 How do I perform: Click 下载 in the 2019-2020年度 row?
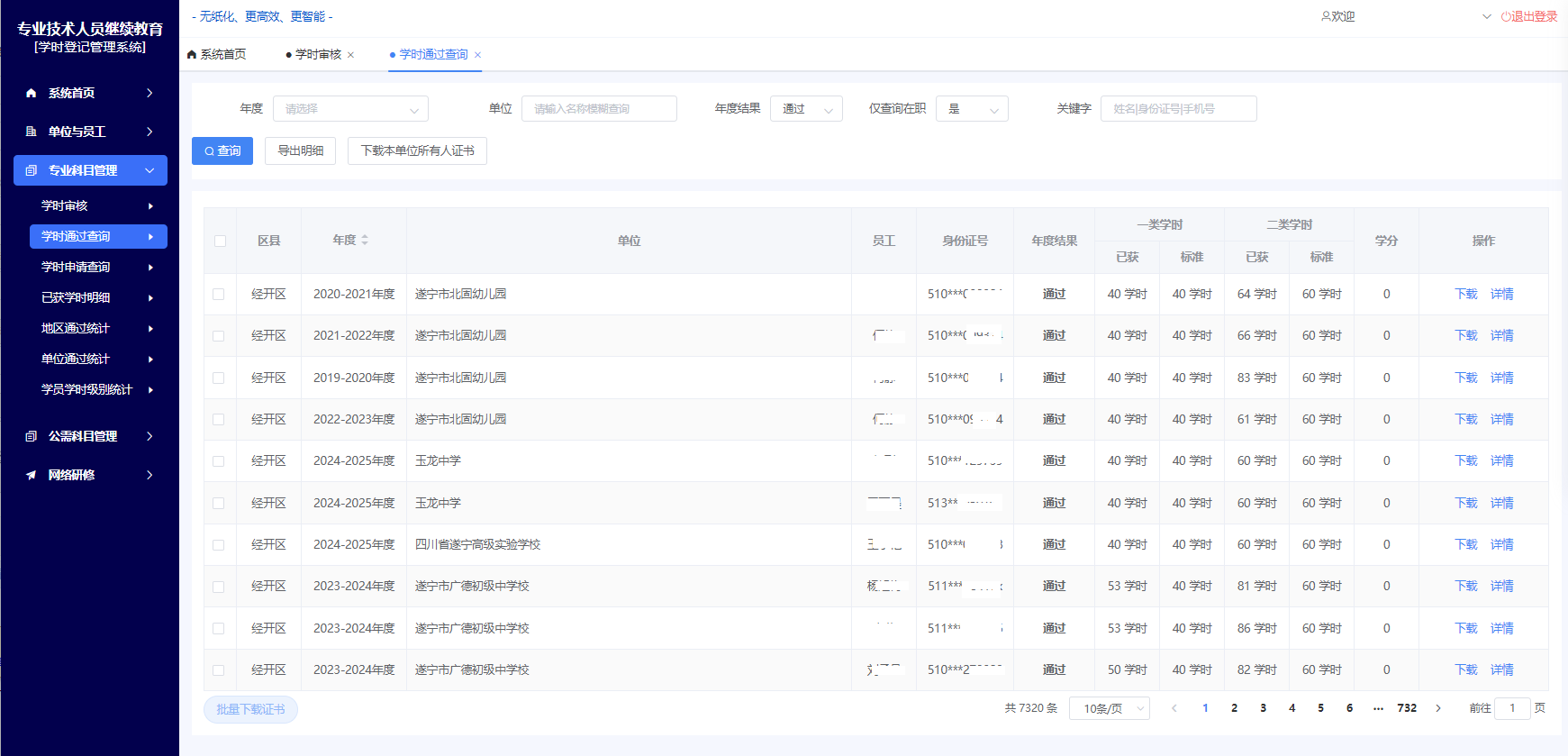tap(1466, 378)
